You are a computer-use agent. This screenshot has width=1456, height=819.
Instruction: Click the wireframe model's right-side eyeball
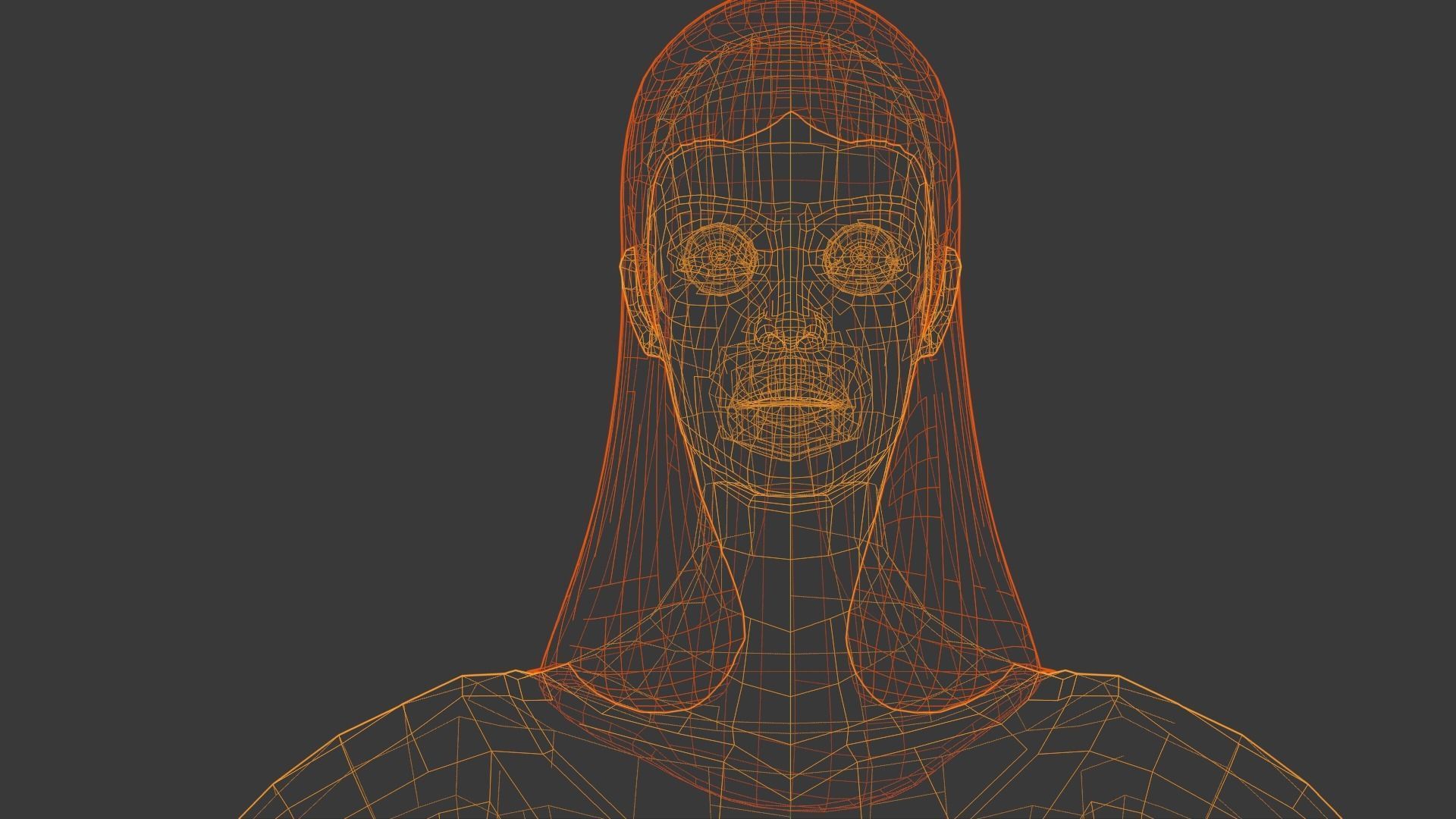[862, 258]
